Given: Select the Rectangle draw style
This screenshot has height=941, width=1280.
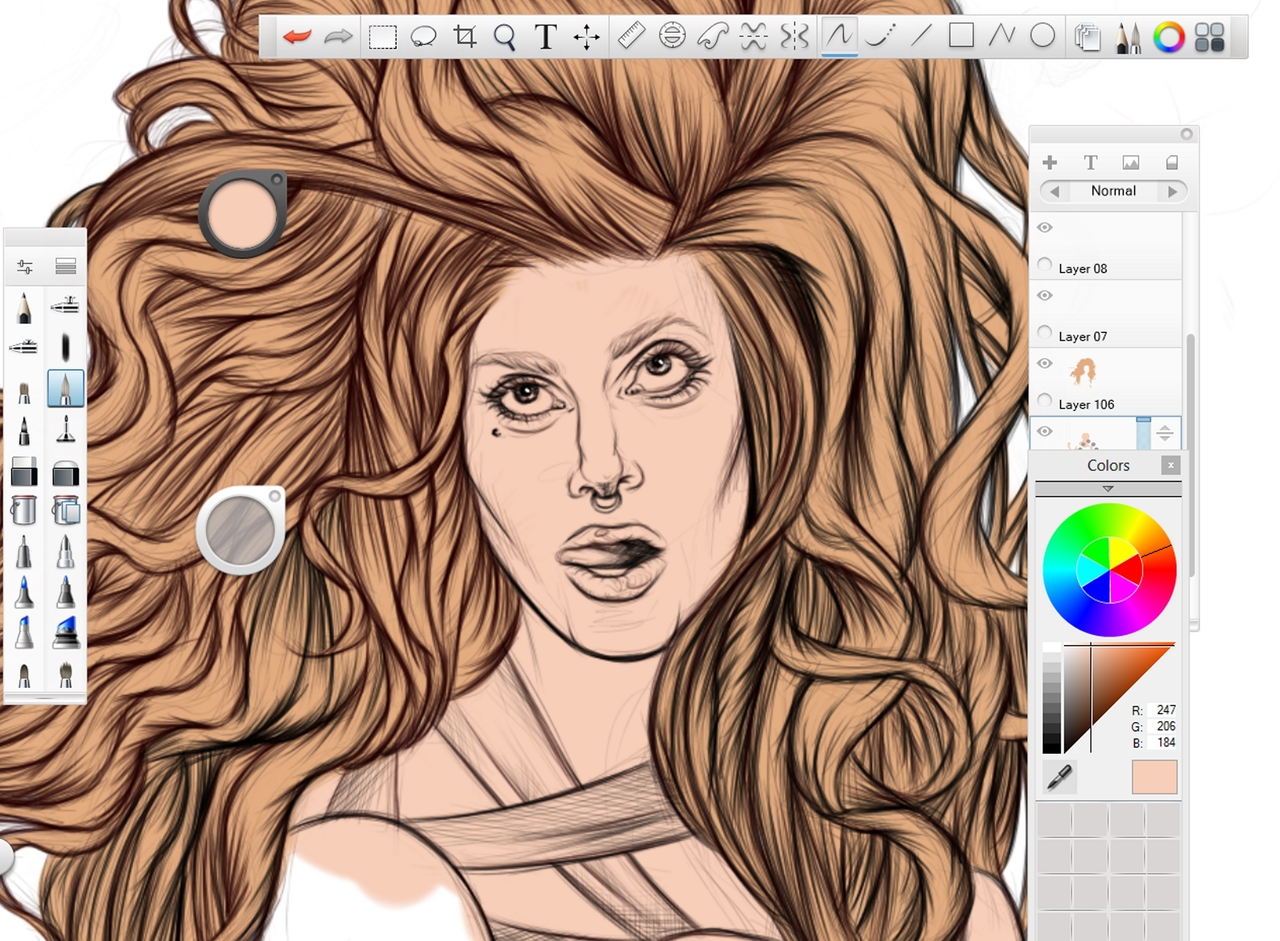Looking at the screenshot, I should point(961,37).
